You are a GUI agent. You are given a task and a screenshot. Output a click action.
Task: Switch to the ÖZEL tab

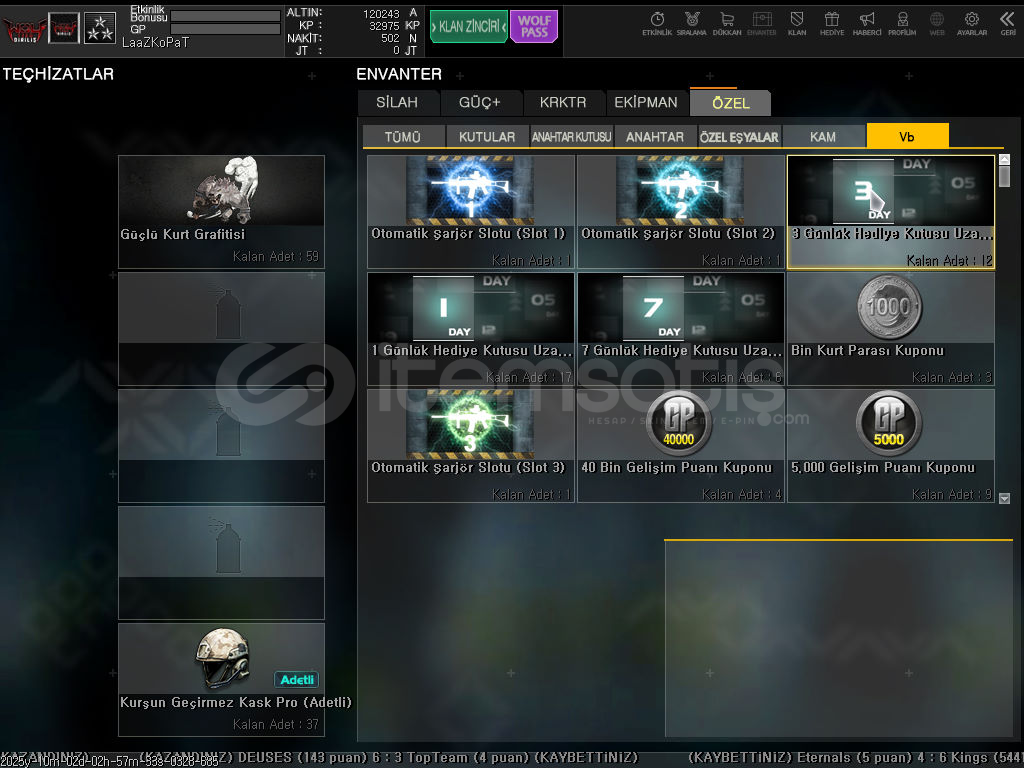pyautogui.click(x=731, y=103)
